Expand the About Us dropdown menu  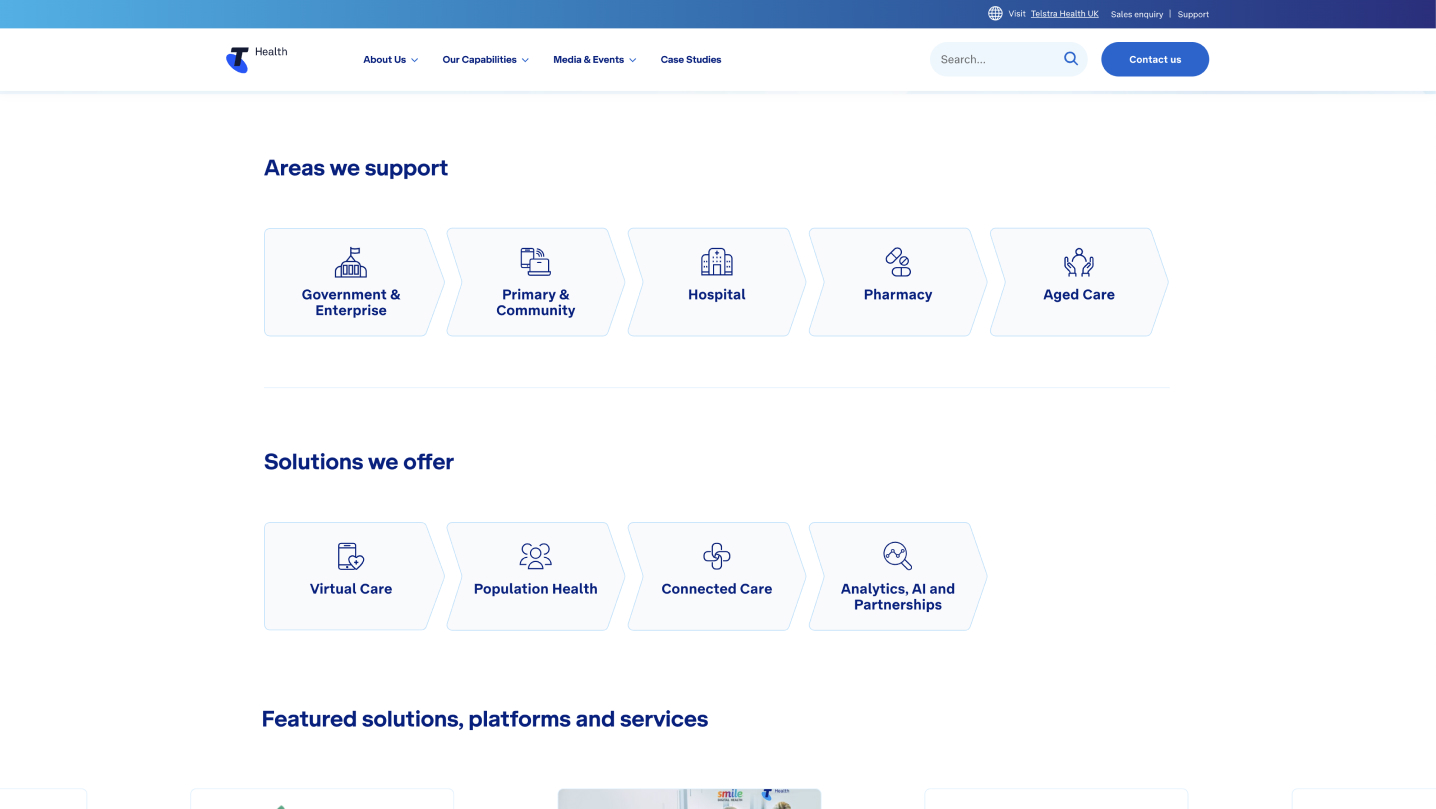[x=390, y=60]
